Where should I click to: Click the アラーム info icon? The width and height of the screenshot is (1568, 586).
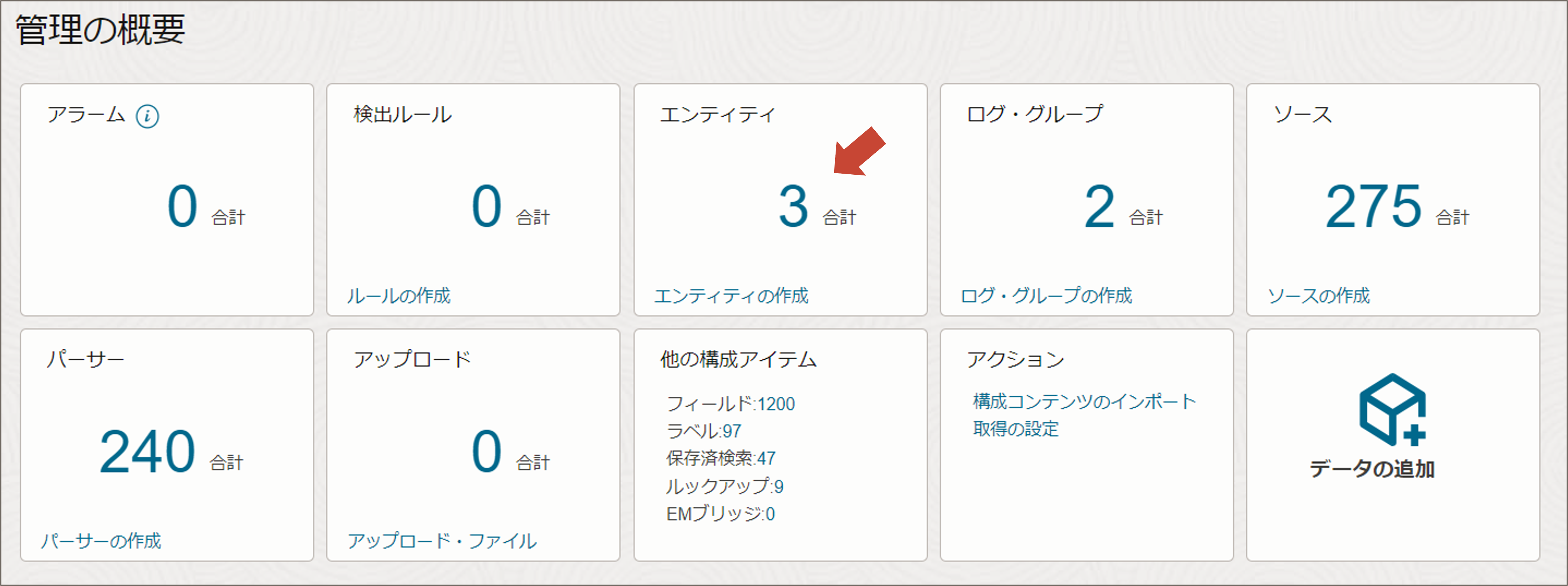click(147, 116)
